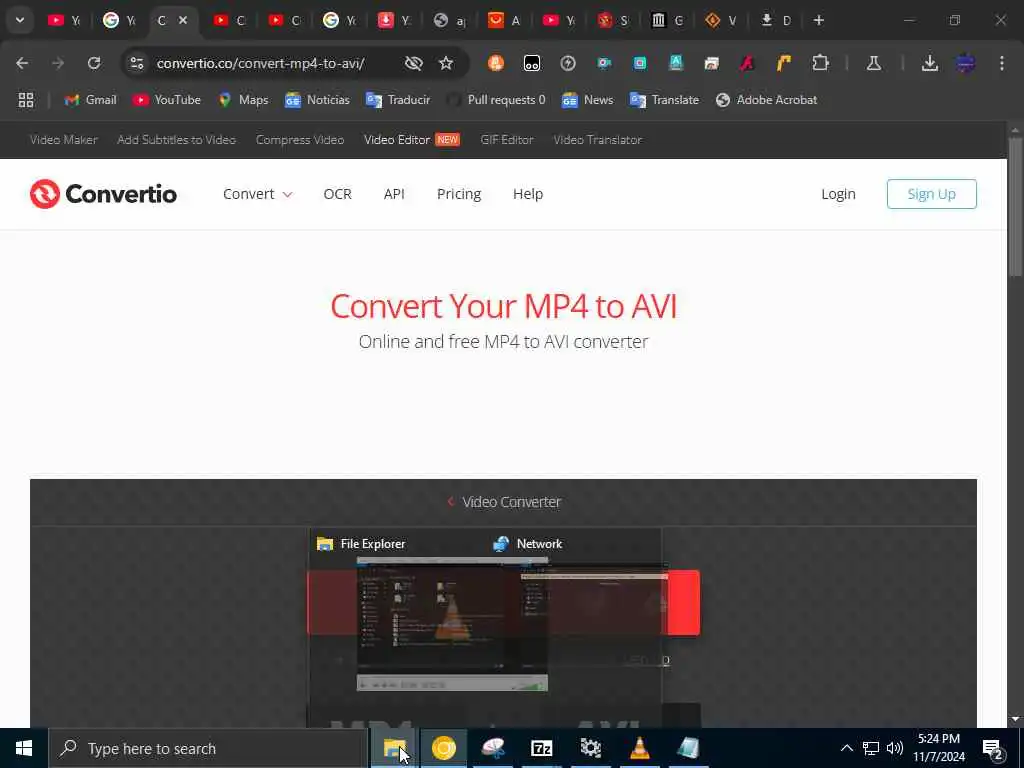Switch to the museum icon 'G' tab
The height and width of the screenshot is (768, 1024).
click(x=666, y=20)
